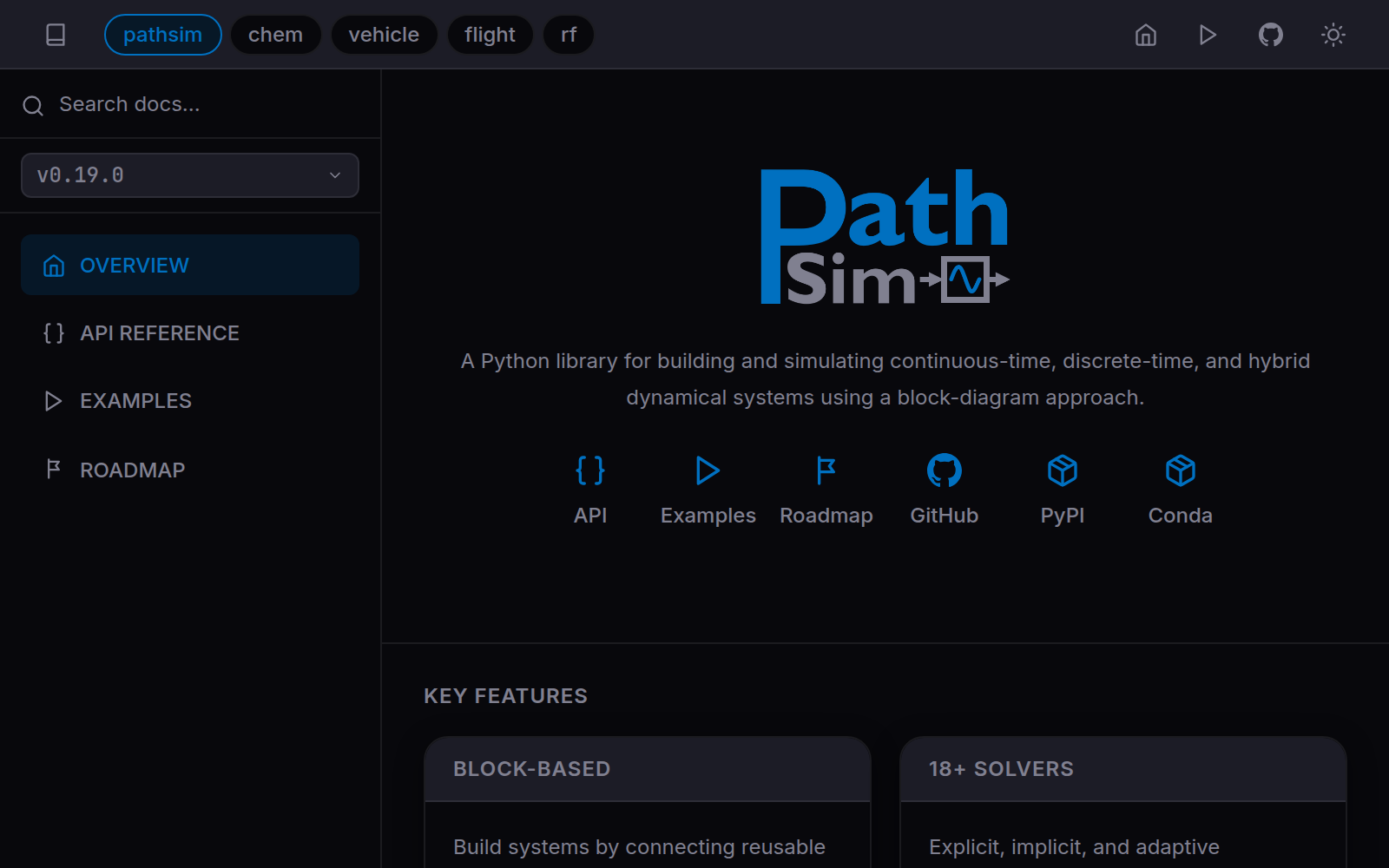Open the GitHub repository icon in main content
1389x868 pixels.
944,470
